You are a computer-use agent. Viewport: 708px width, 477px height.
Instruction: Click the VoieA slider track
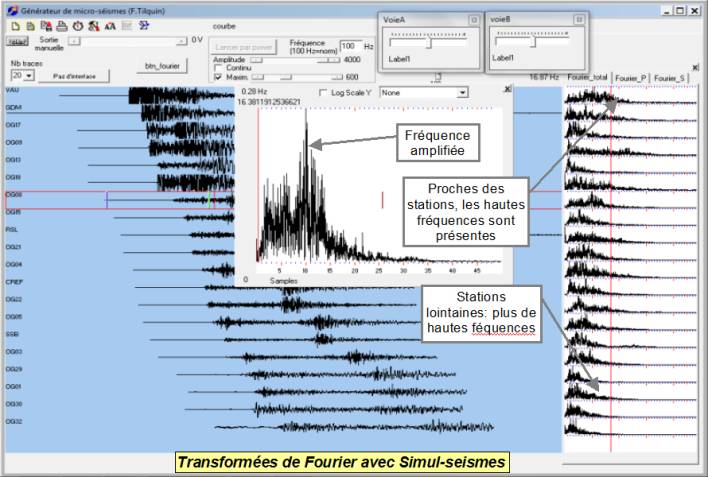[x=430, y=43]
